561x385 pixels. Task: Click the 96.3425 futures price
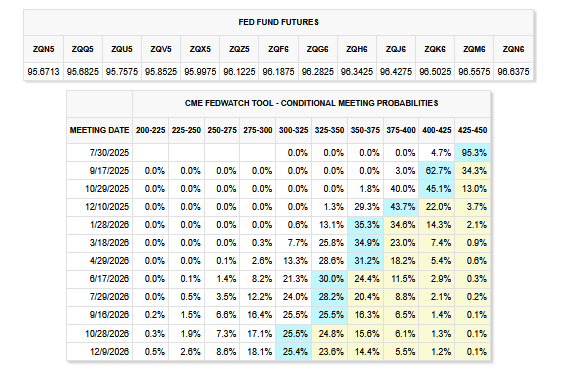tap(357, 72)
